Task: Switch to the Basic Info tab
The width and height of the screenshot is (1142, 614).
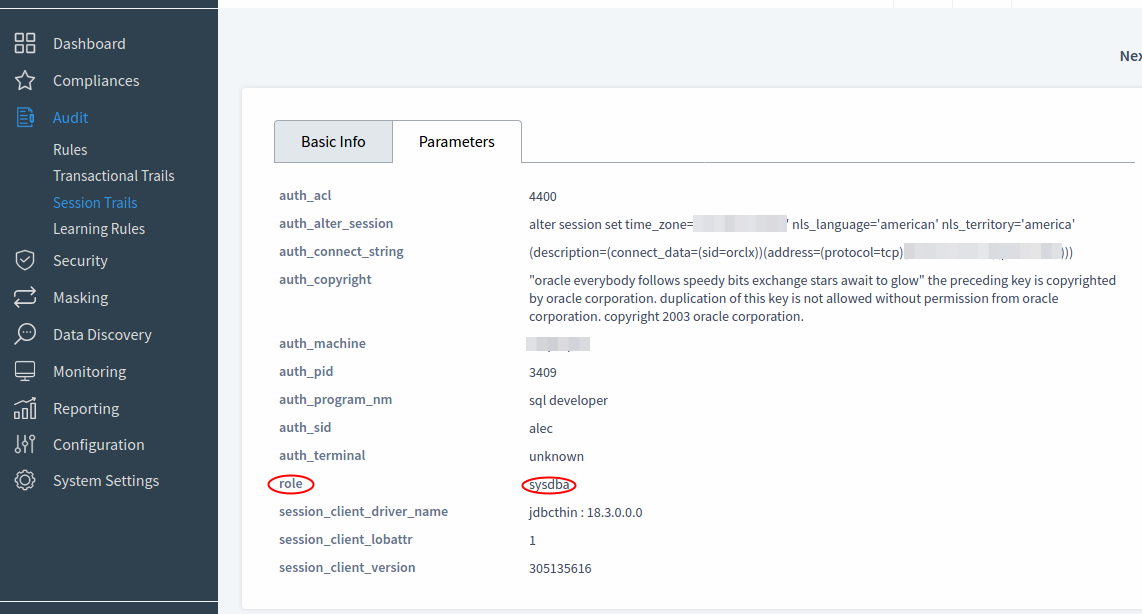Action: (333, 141)
